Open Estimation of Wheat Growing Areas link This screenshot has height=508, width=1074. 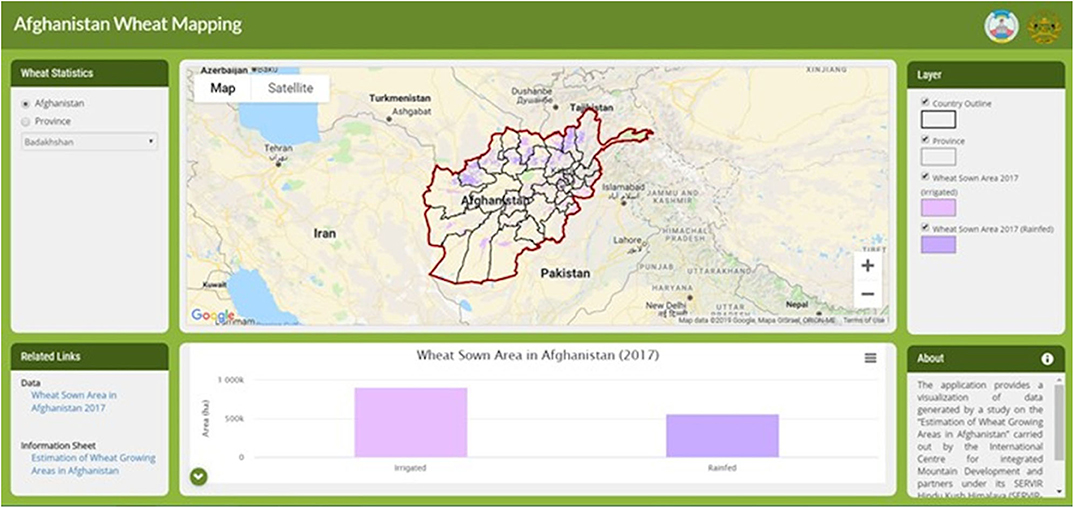(93, 464)
